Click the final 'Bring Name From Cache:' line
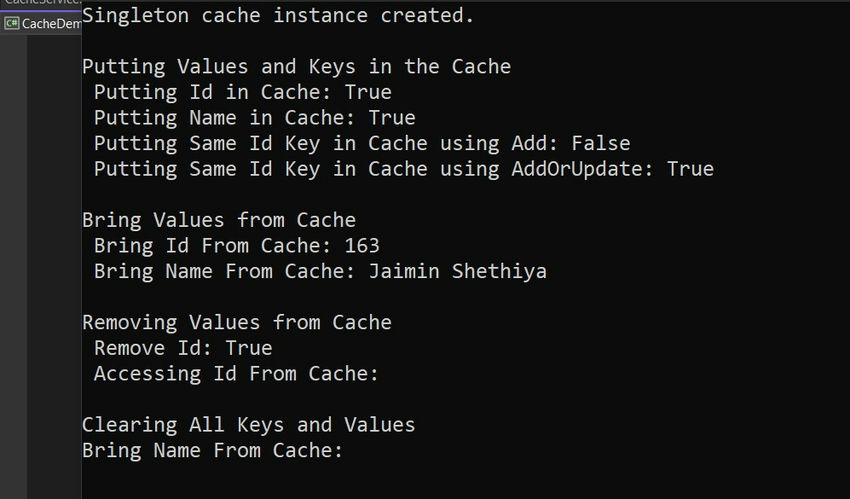 pyautogui.click(x=212, y=450)
